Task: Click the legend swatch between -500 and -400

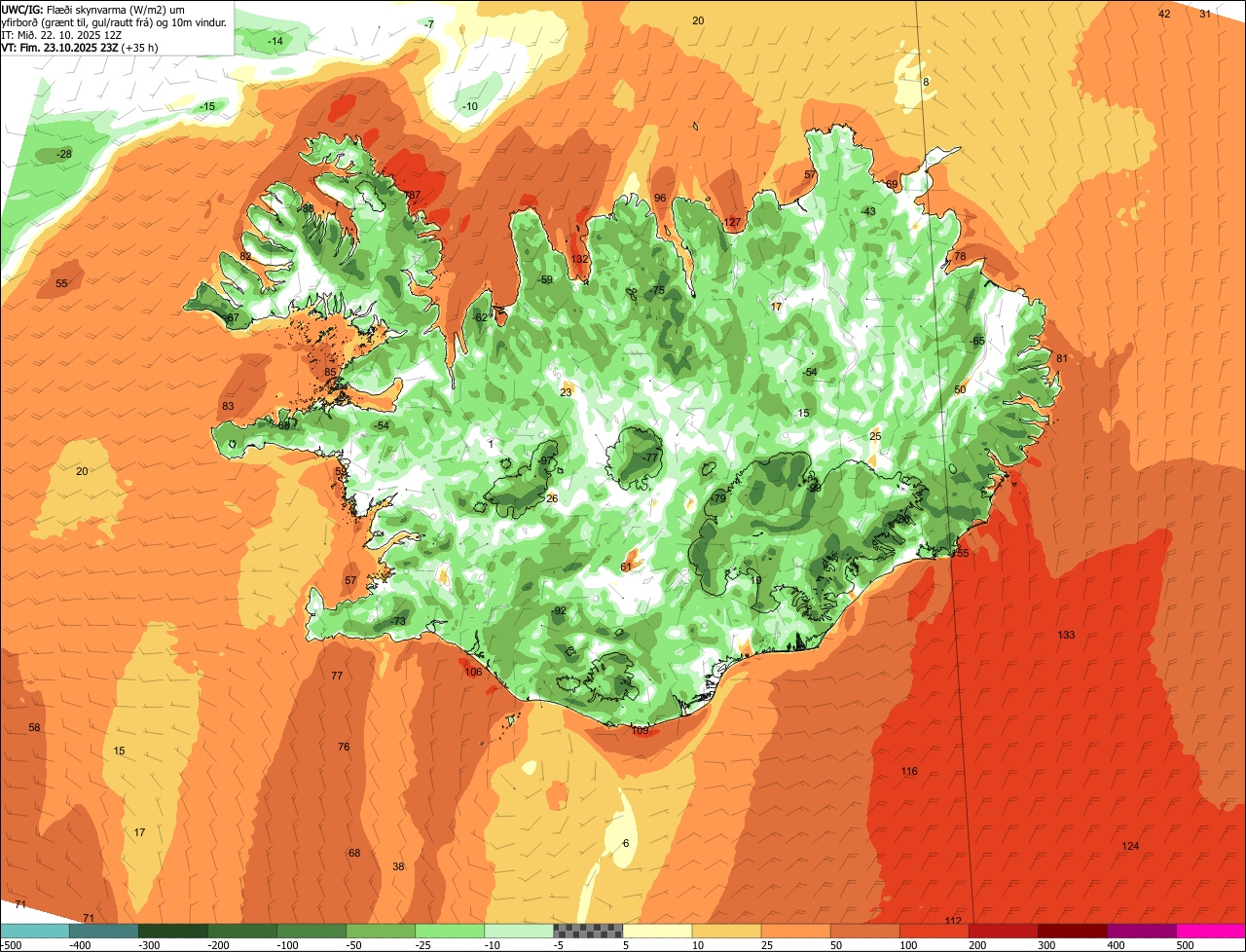Action: point(34,931)
